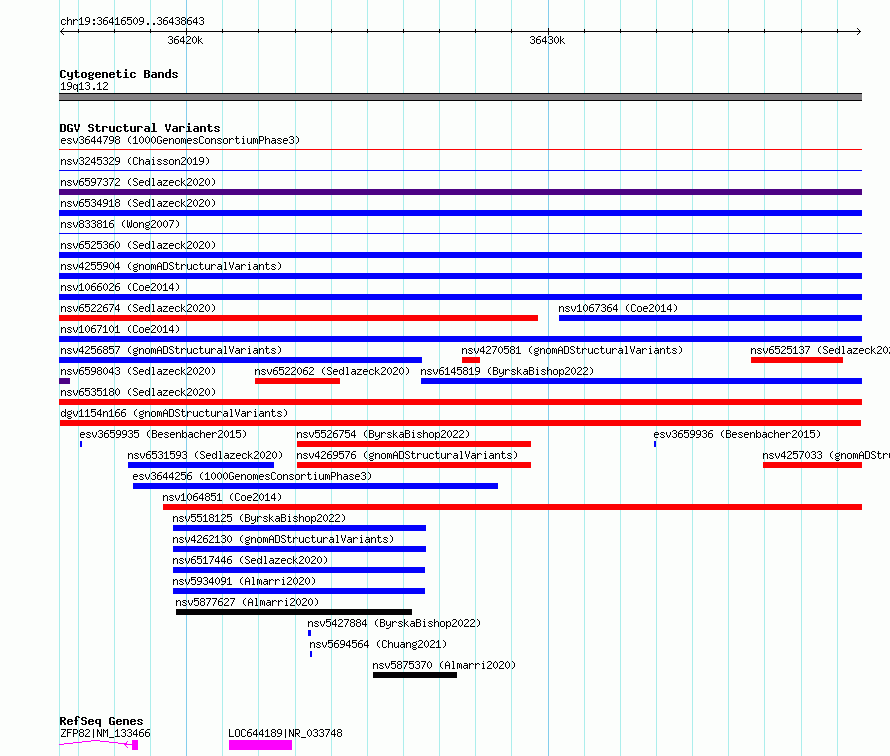Screen dimensions: 890x756
Task: Open the nsv6522062 (Sedlazeck2020) label
Action: coord(332,371)
